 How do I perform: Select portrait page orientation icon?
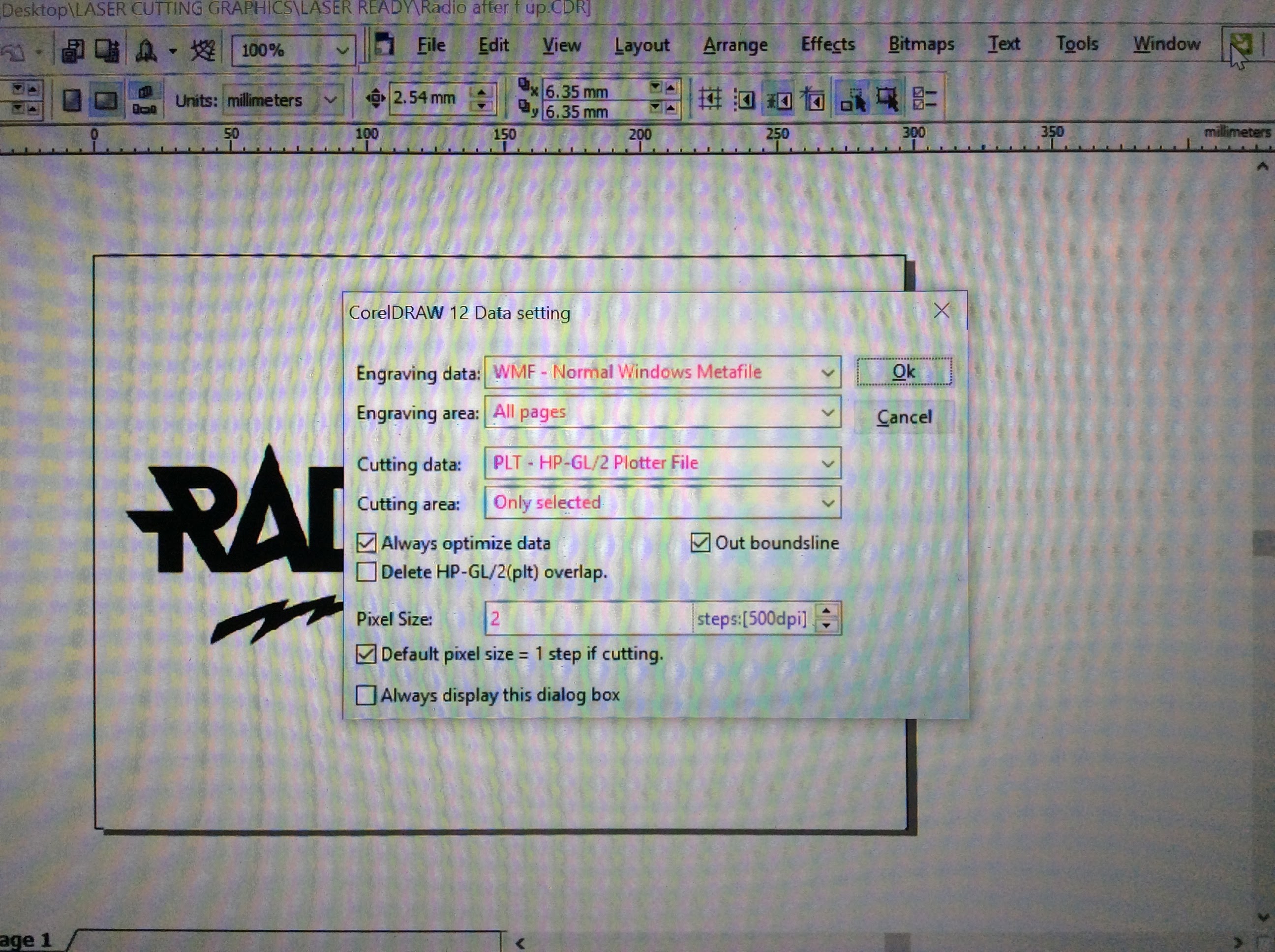(x=72, y=100)
